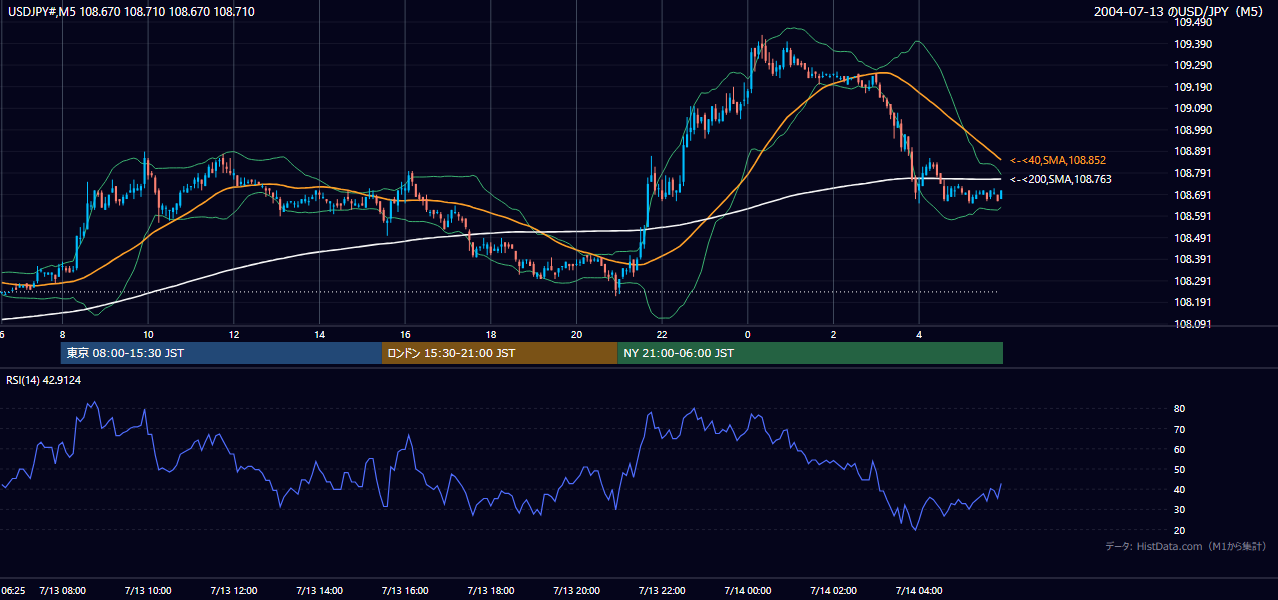This screenshot has width=1278, height=600.
Task: Click the 7/13 18:00 bottom time label
Action: pos(491,590)
